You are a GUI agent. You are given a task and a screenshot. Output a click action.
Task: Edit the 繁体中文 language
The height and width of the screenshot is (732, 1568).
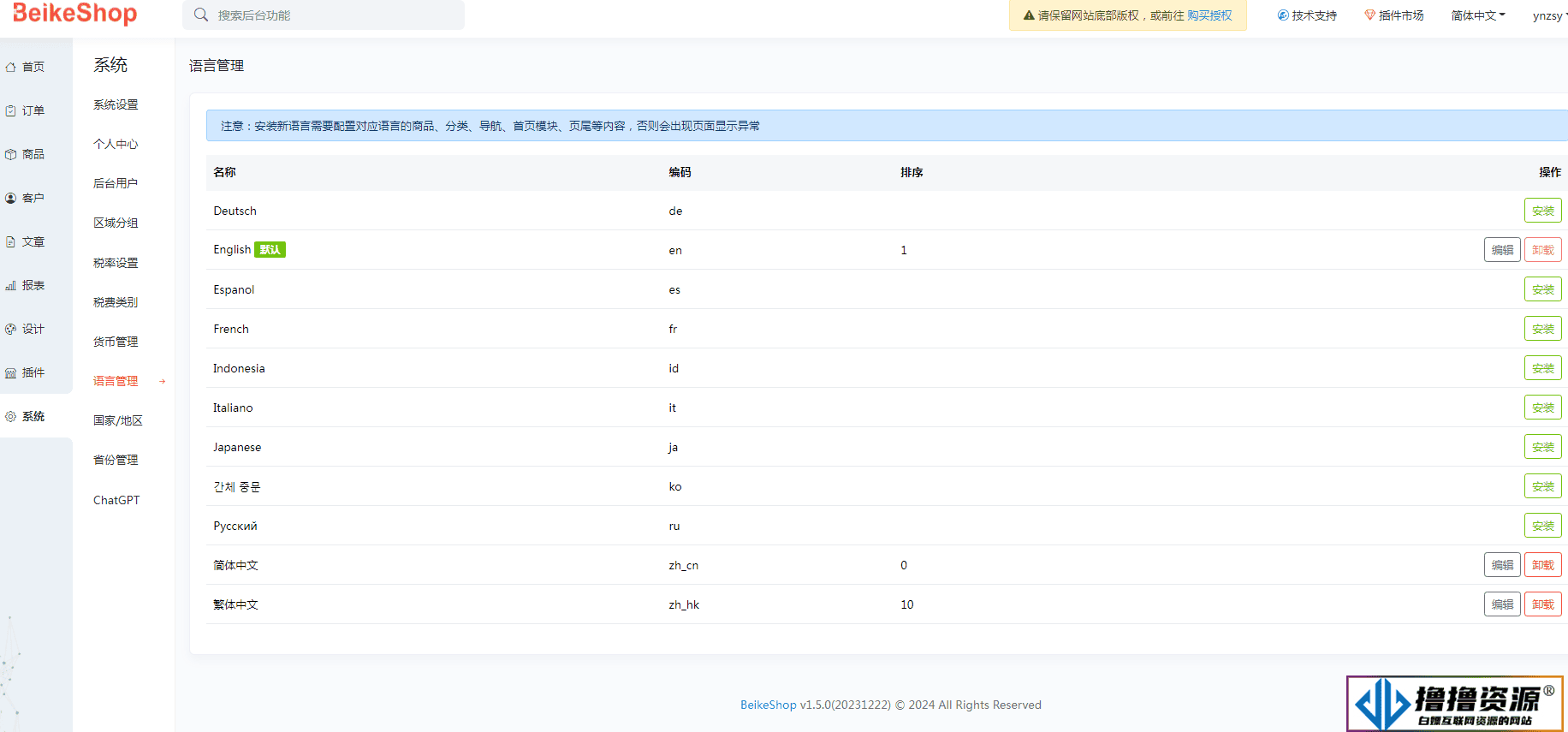(1502, 604)
